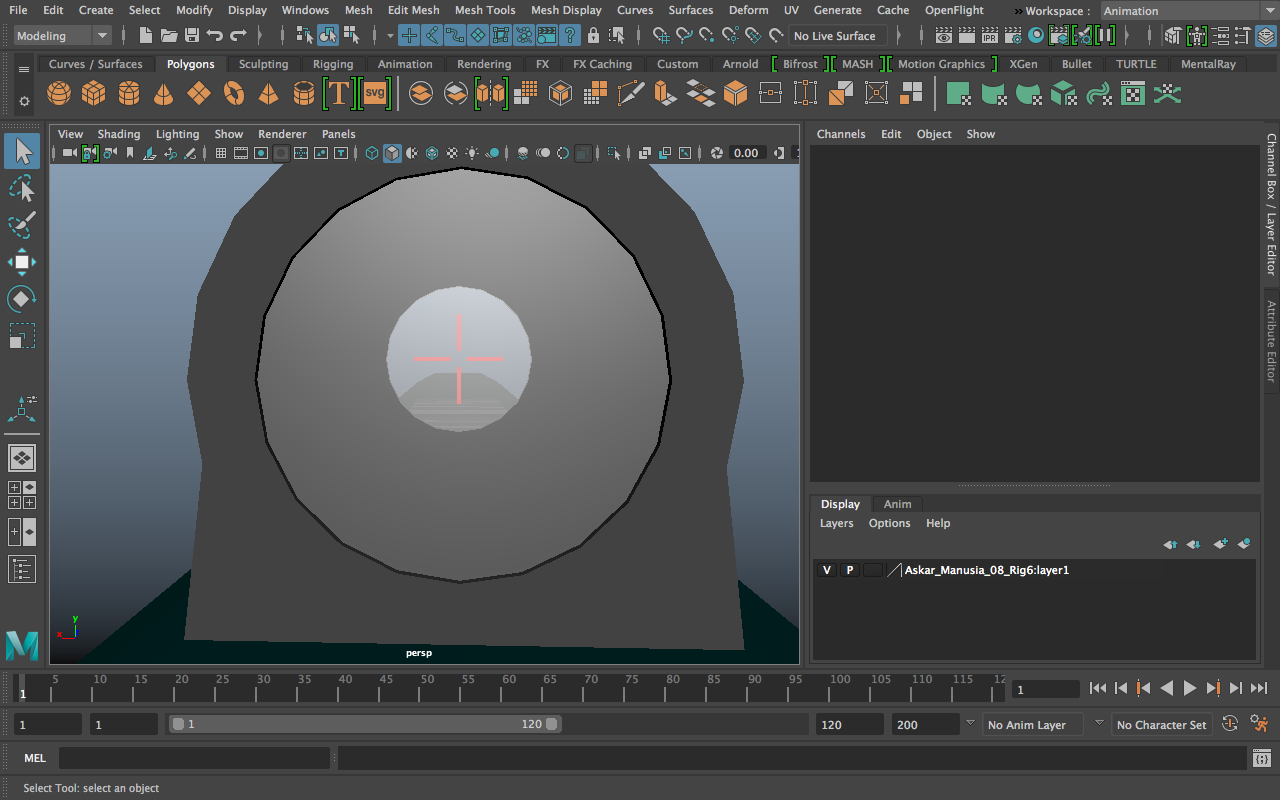Select the Lasso tool in the toolbox
The width and height of the screenshot is (1280, 800).
(x=22, y=189)
